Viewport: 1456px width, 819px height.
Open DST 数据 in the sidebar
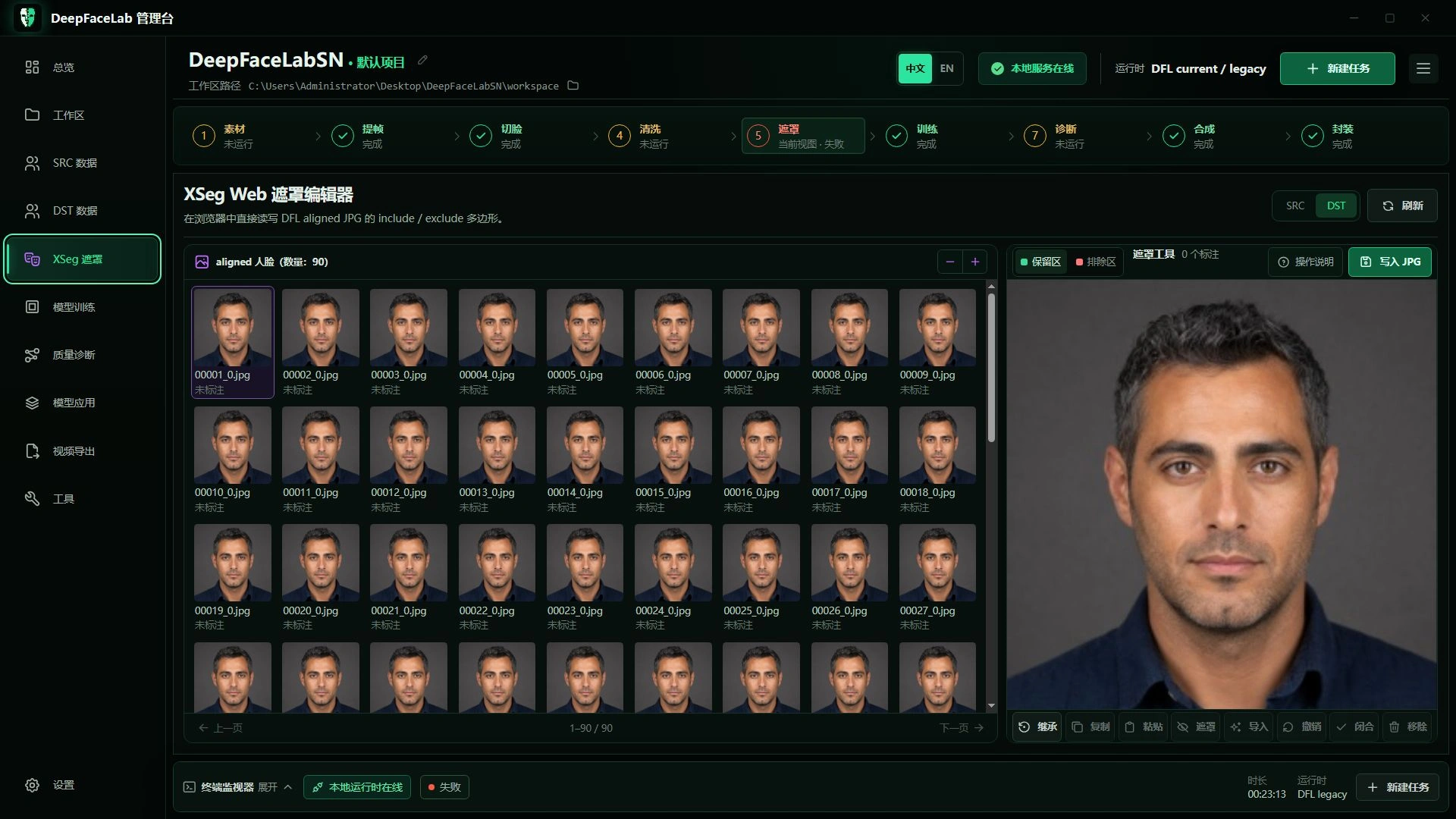[x=82, y=211]
